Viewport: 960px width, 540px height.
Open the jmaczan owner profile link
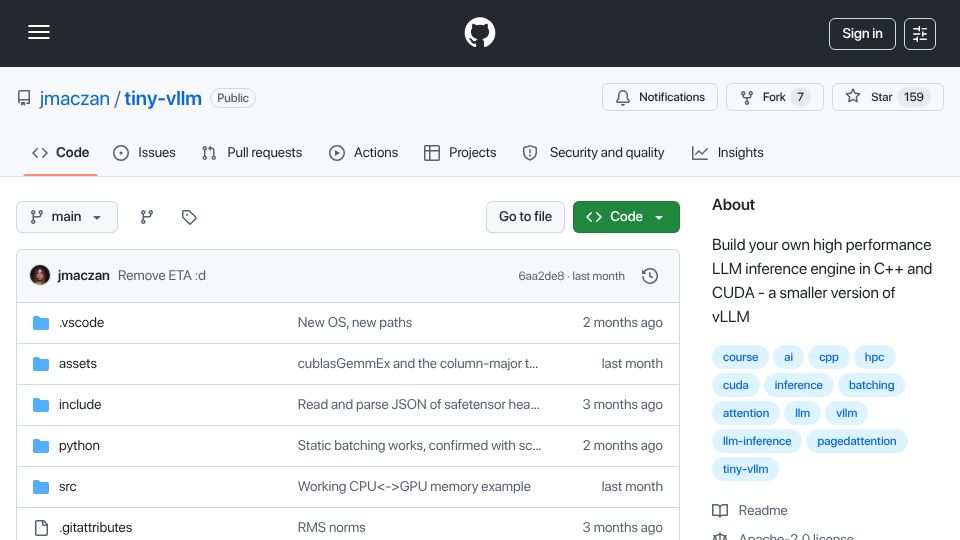[x=74, y=98]
